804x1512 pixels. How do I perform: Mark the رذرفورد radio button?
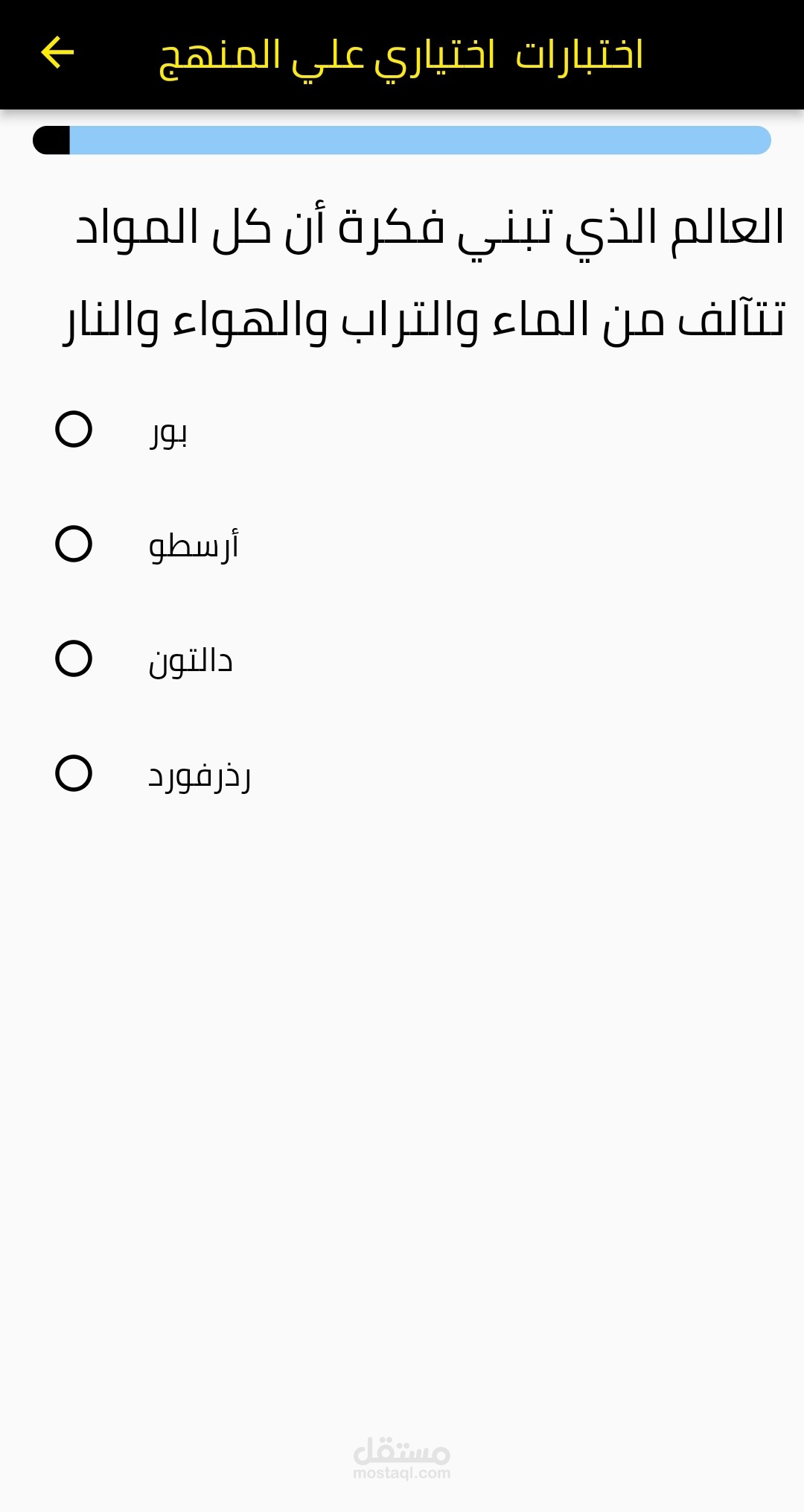coord(74,773)
